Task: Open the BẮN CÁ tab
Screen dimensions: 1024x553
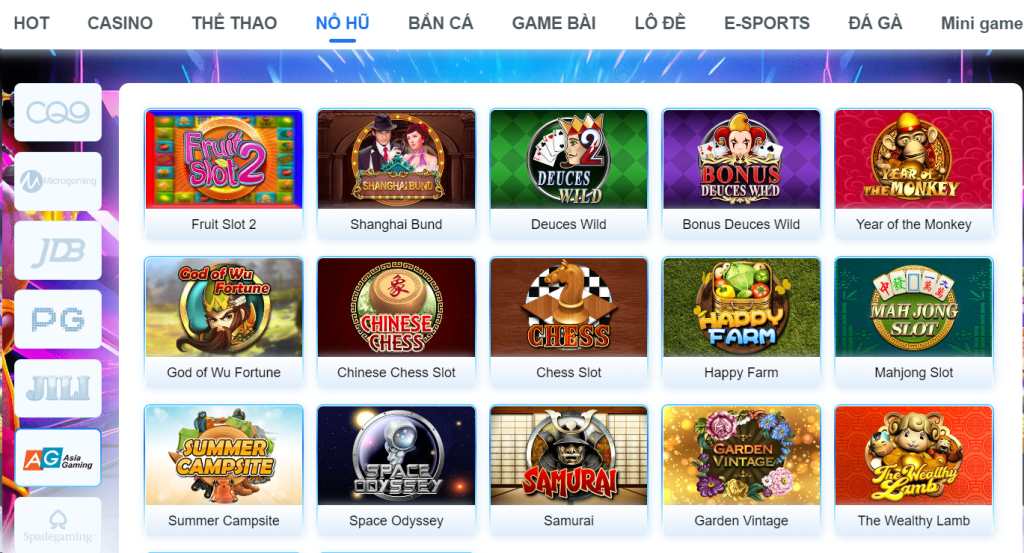Action: 441,24
